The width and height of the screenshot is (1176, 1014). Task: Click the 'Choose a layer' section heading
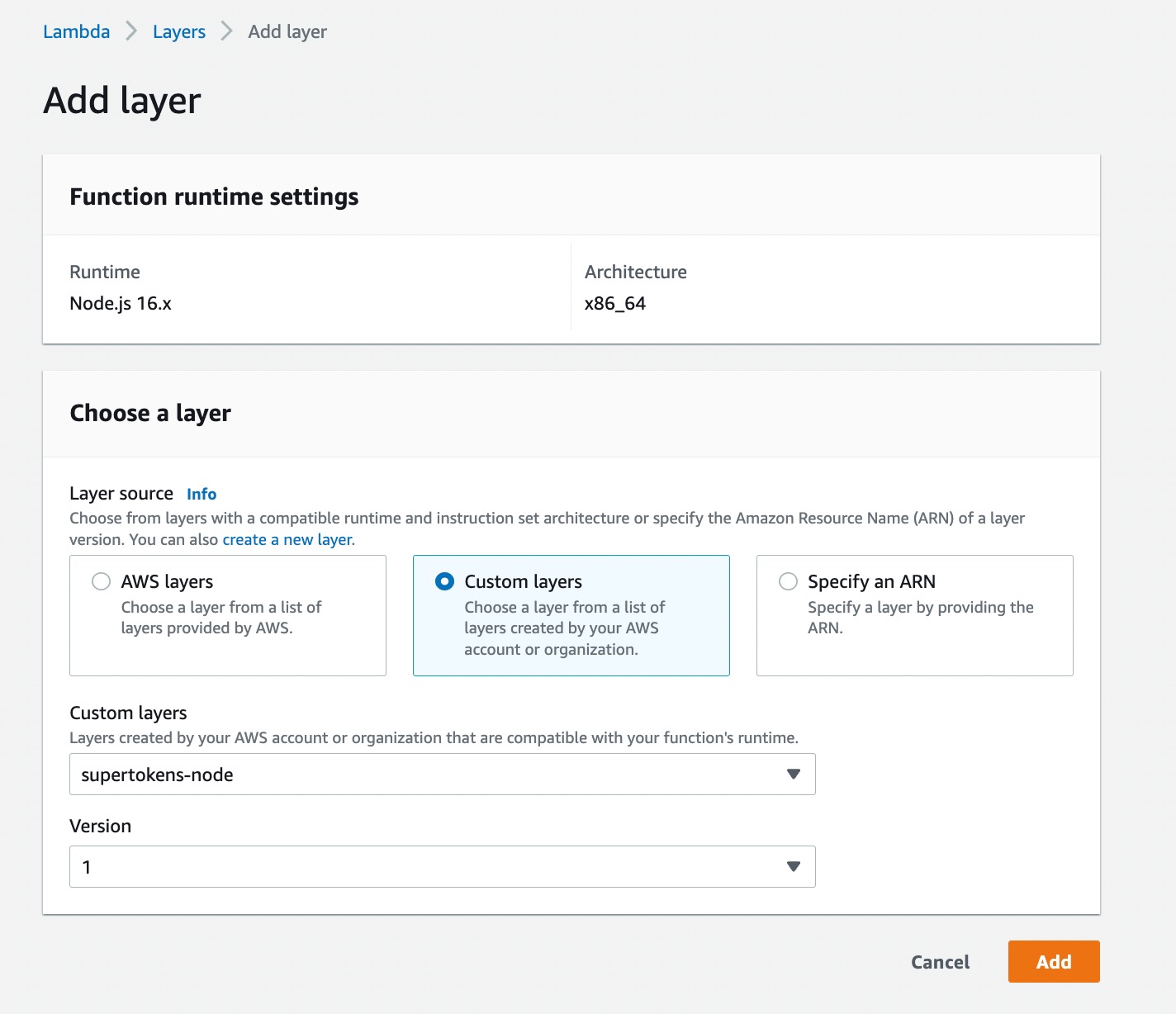(x=150, y=413)
